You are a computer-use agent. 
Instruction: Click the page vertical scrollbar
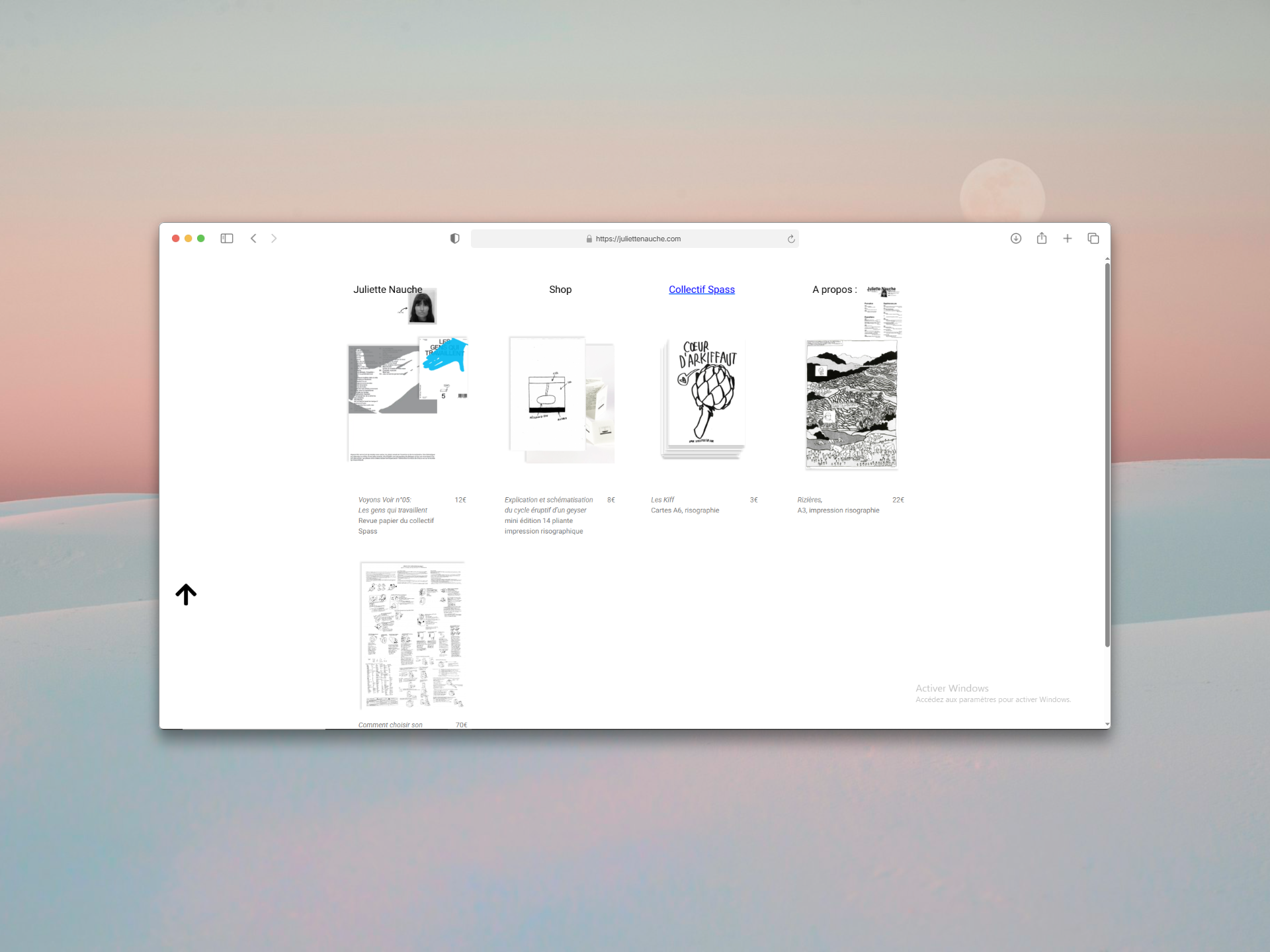1107,456
